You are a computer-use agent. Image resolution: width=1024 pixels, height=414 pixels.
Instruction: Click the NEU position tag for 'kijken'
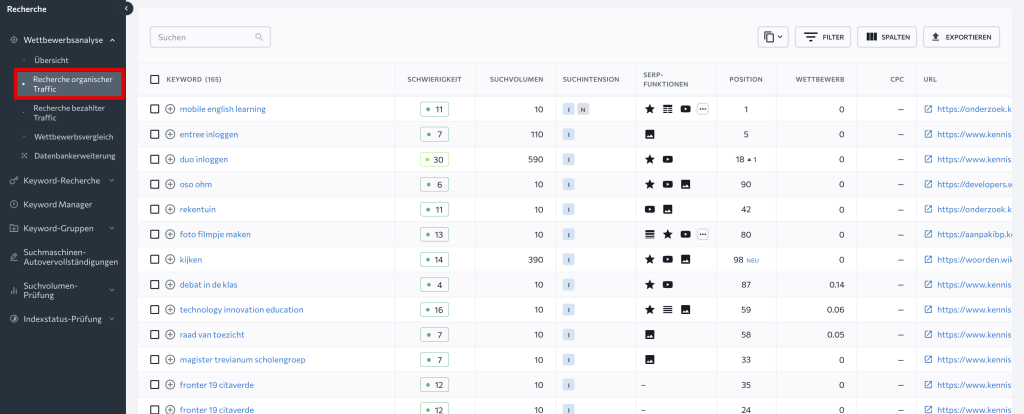click(x=752, y=260)
